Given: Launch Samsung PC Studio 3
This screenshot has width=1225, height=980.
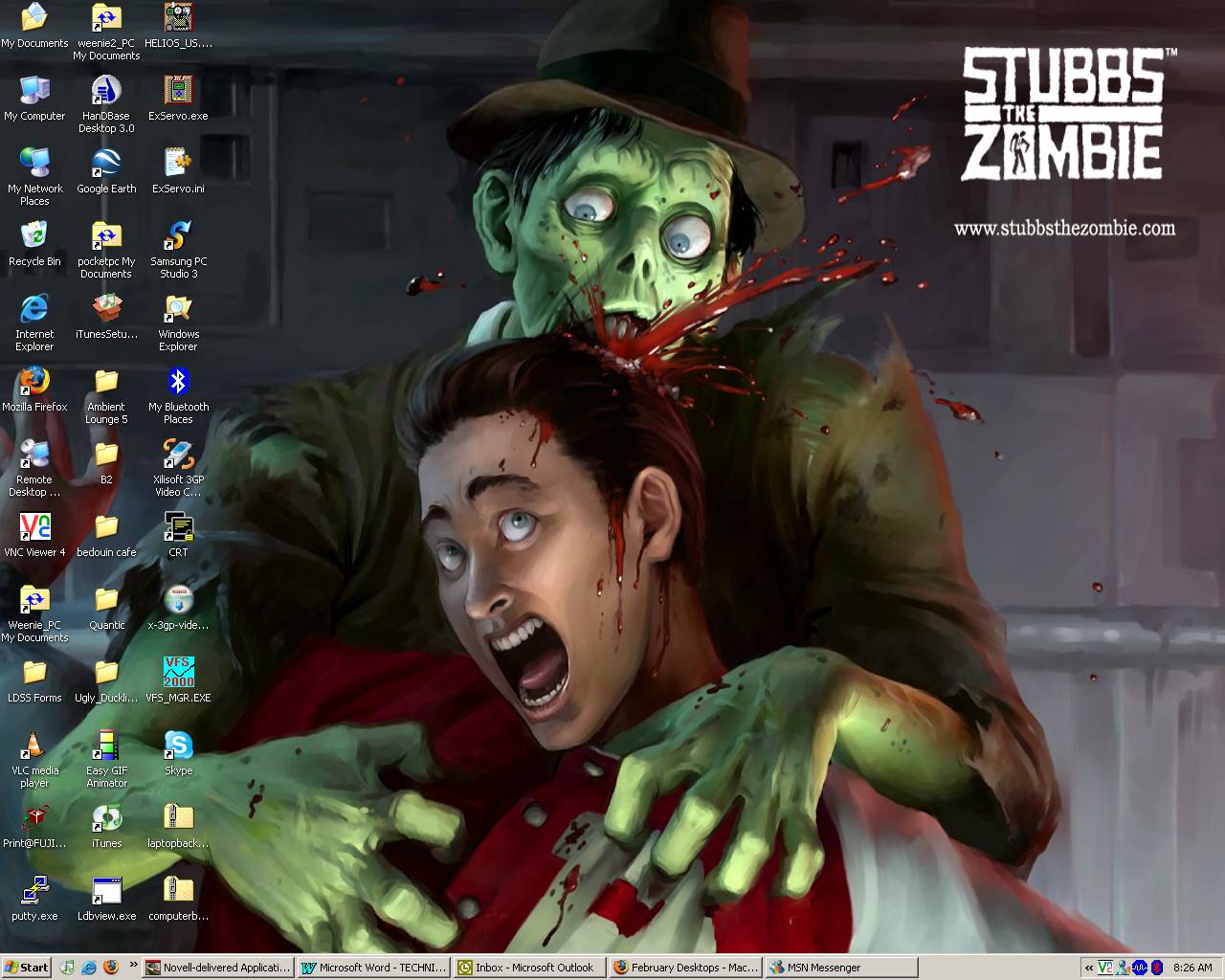Looking at the screenshot, I should (178, 250).
